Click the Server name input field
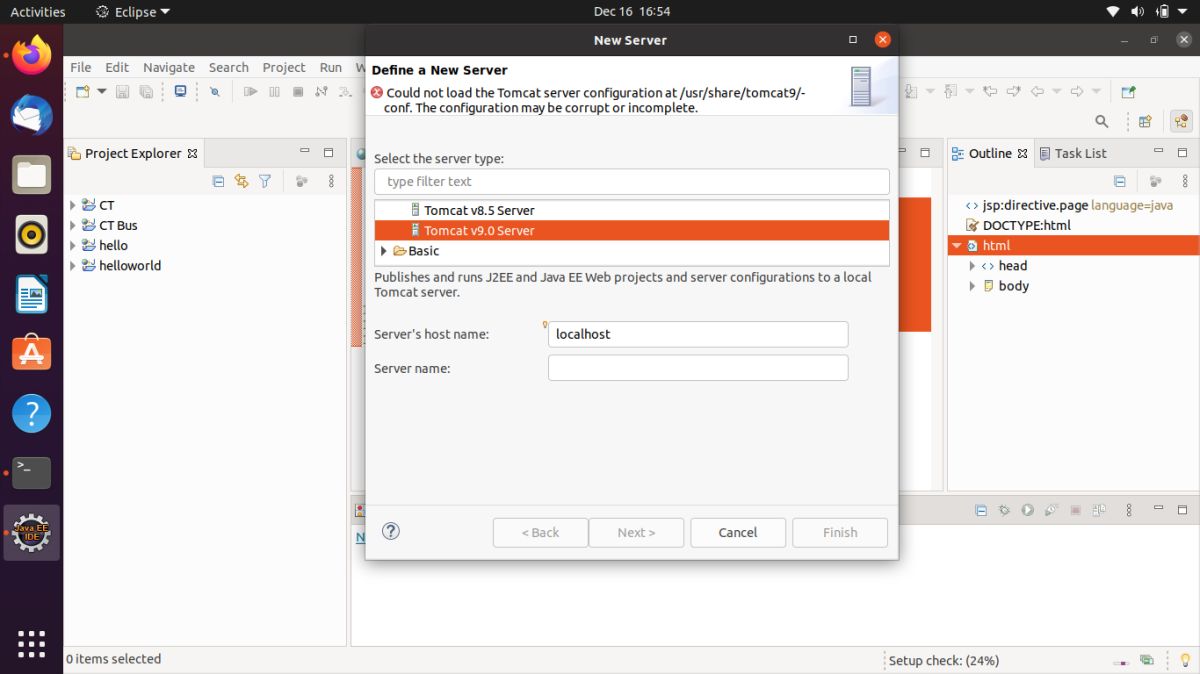The image size is (1200, 674). click(698, 368)
